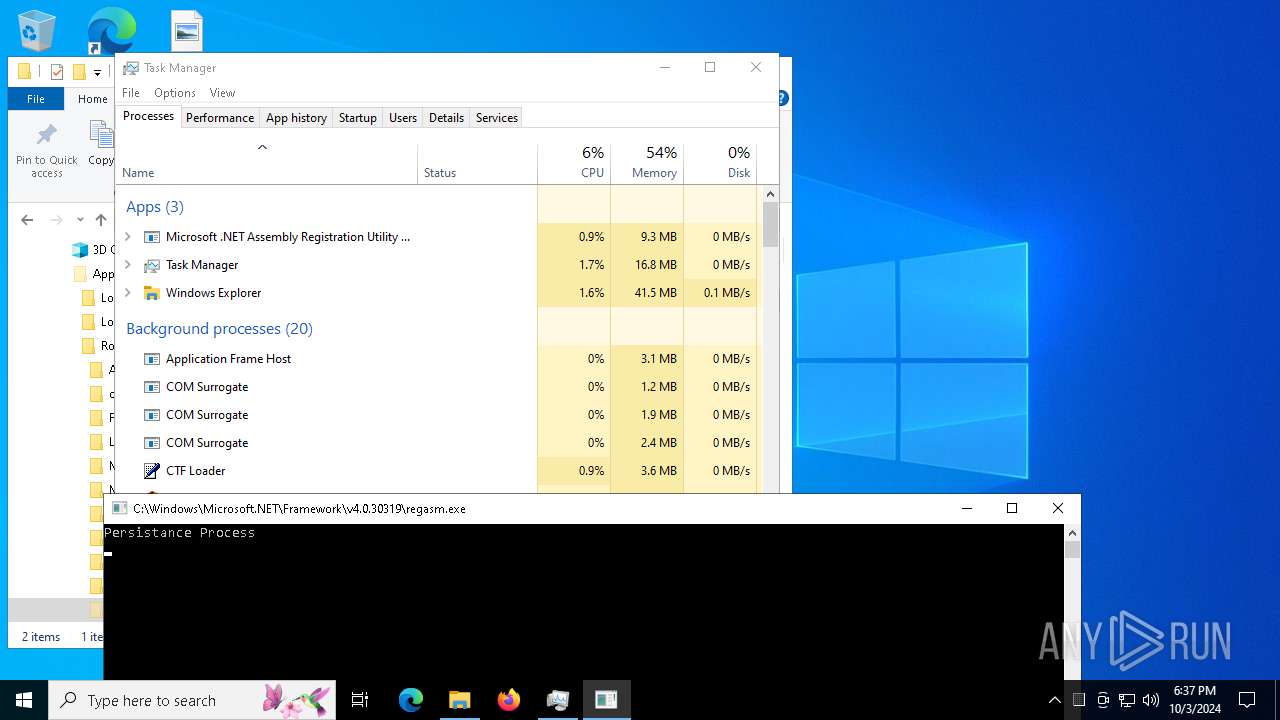1280x720 pixels.
Task: Select the Application Frame Host process icon
Action: point(152,359)
